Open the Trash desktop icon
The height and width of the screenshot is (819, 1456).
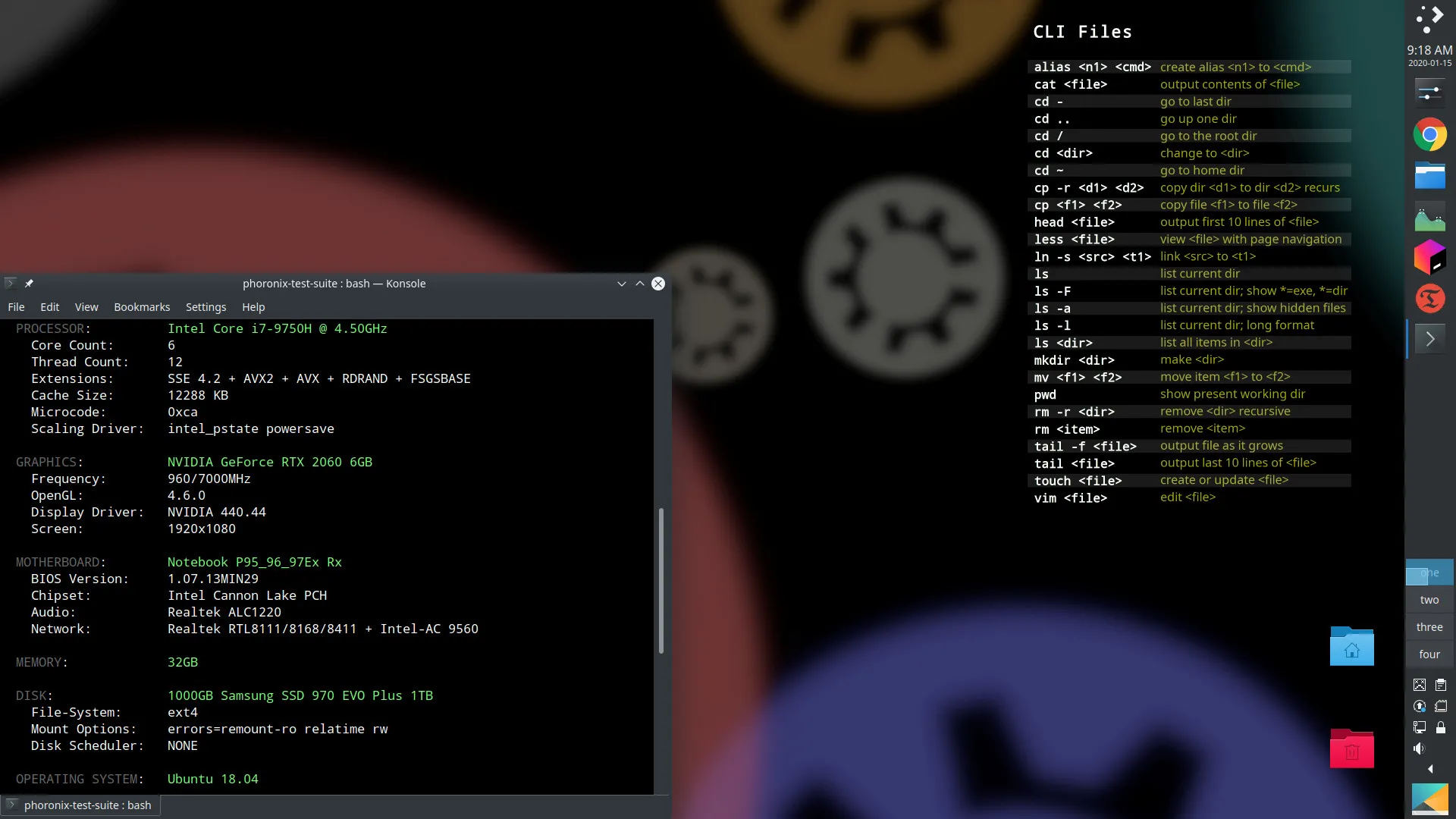[x=1351, y=748]
